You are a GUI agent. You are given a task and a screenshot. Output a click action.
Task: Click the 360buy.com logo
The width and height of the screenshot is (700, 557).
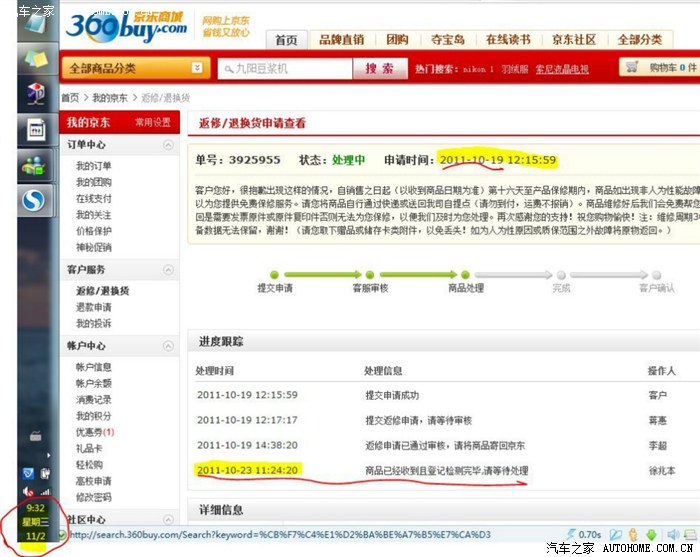(126, 27)
